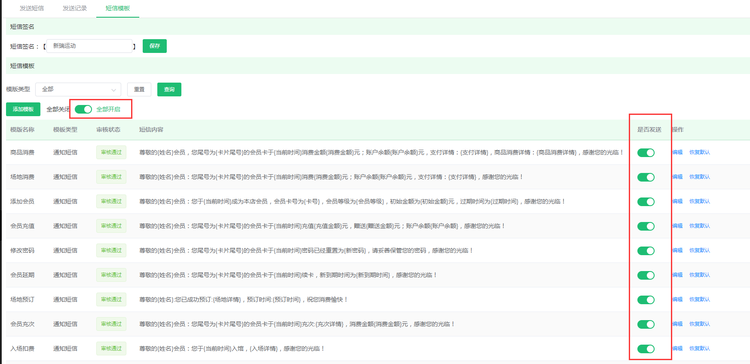750x364 pixels.
Task: Click the 入场扣费 SMS content text
Action: pos(232,349)
